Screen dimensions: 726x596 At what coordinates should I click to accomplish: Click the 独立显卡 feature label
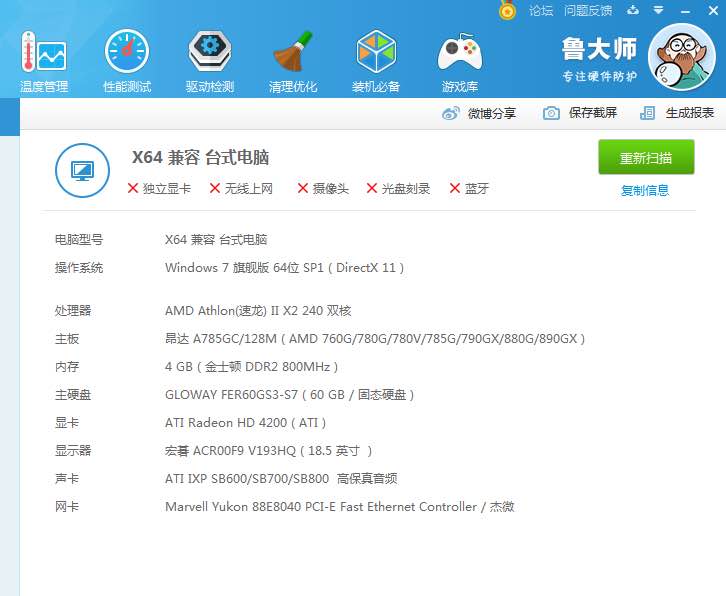click(x=167, y=188)
